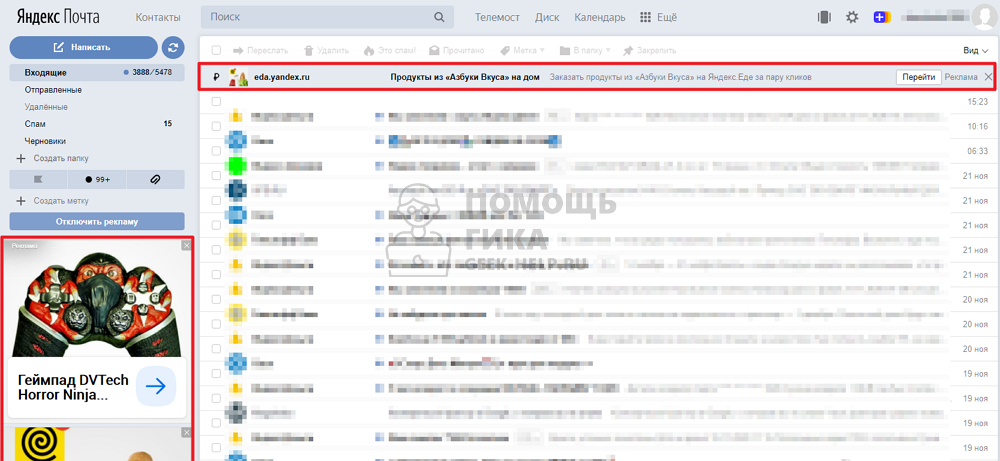Filter flagged emails using the flag icon
Screen dimensions: 1000x461
(x=39, y=179)
